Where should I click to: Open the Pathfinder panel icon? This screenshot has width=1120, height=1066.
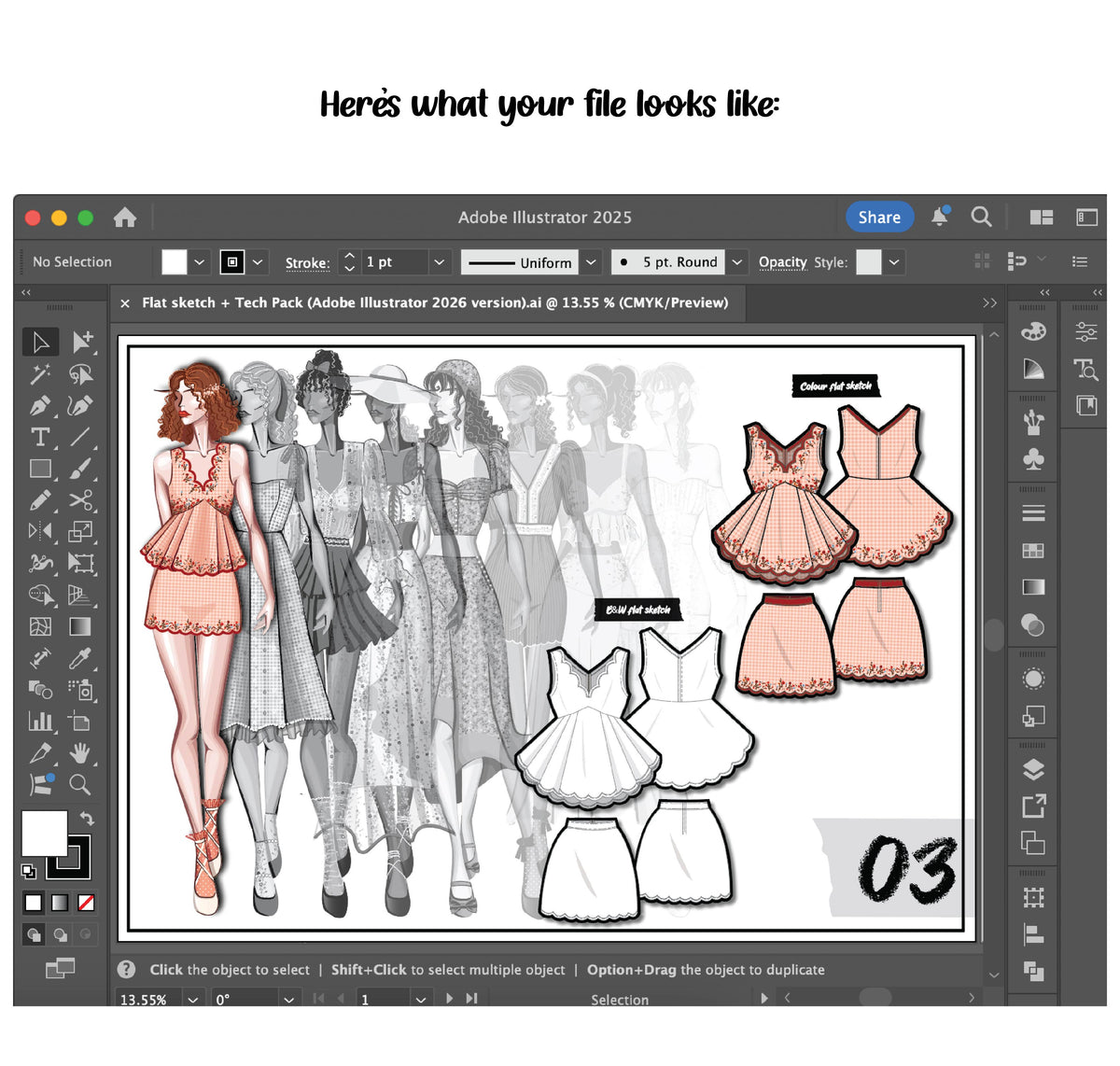(1033, 972)
